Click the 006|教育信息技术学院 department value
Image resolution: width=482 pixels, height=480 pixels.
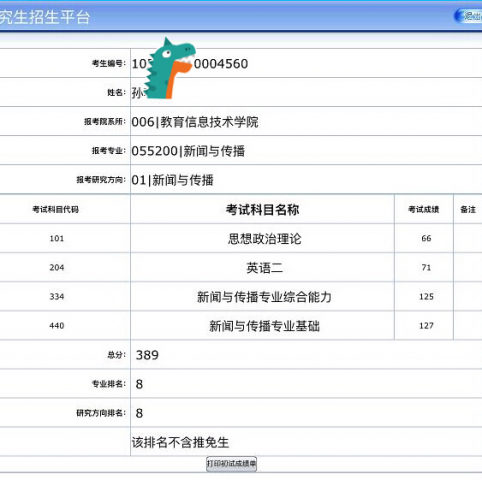point(195,122)
